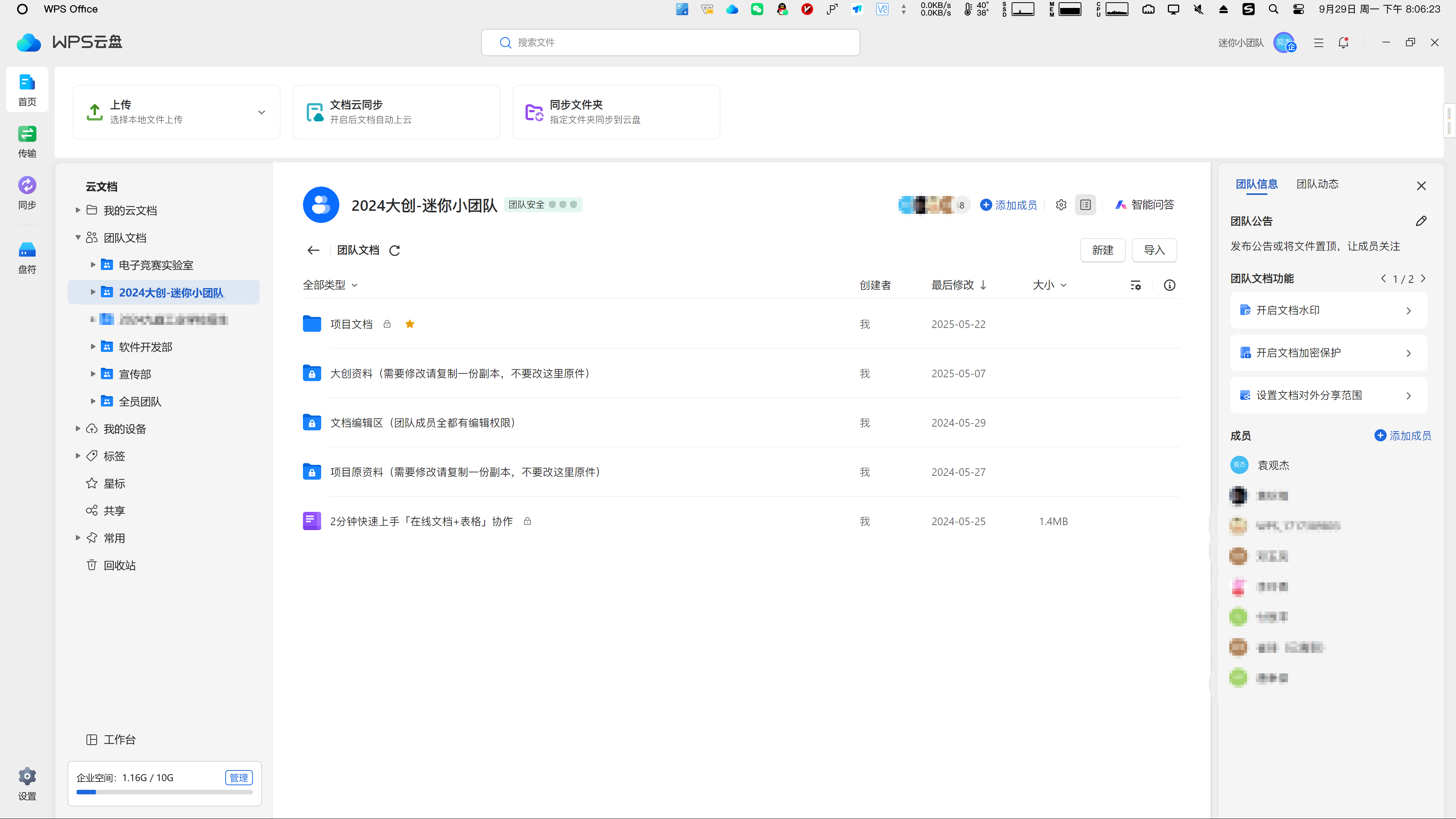The width and height of the screenshot is (1456, 819).
Task: Click the refresh icon beside 团队文档
Action: pyautogui.click(x=394, y=250)
